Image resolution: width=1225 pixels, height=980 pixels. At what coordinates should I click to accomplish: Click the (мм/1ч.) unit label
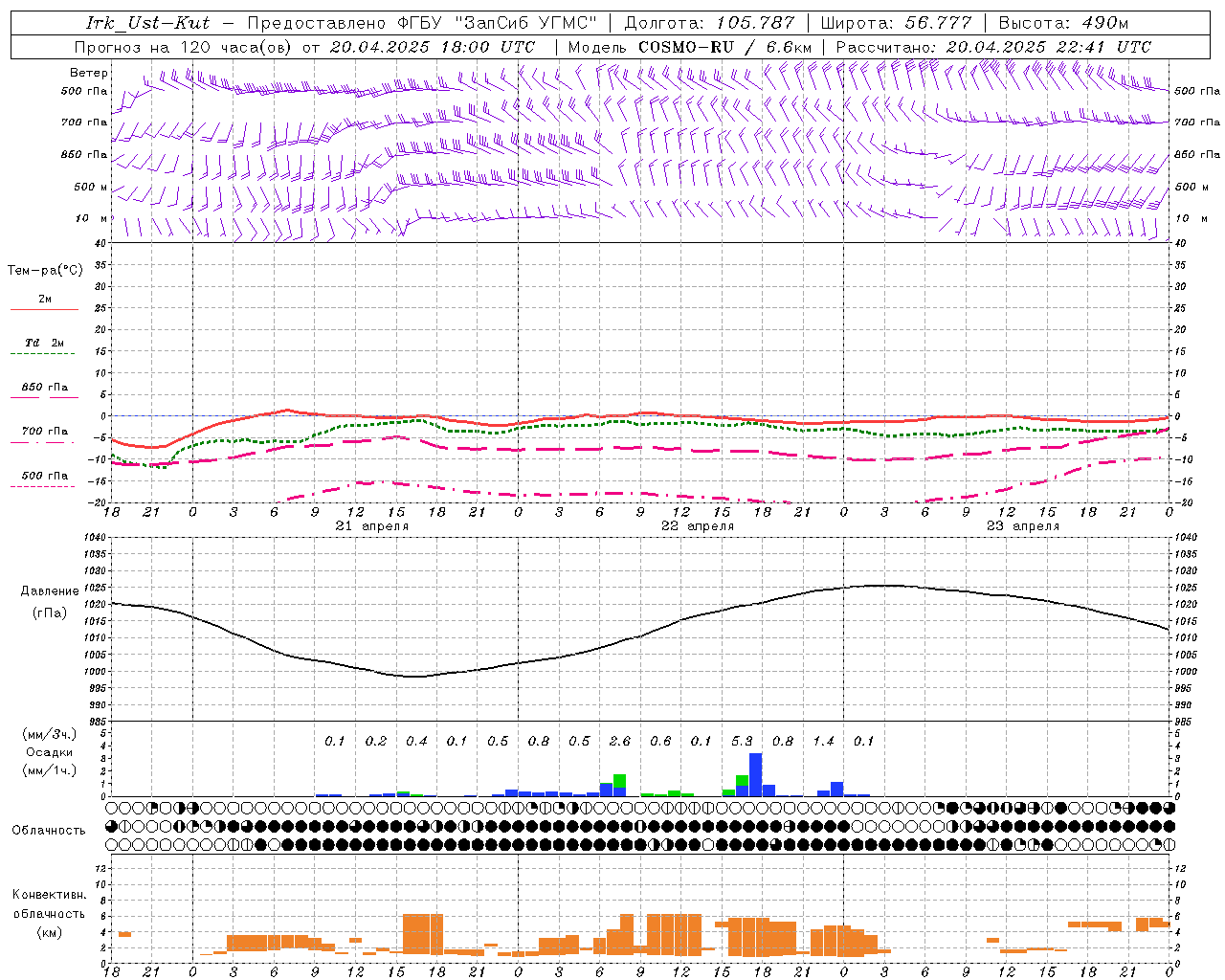click(x=50, y=770)
